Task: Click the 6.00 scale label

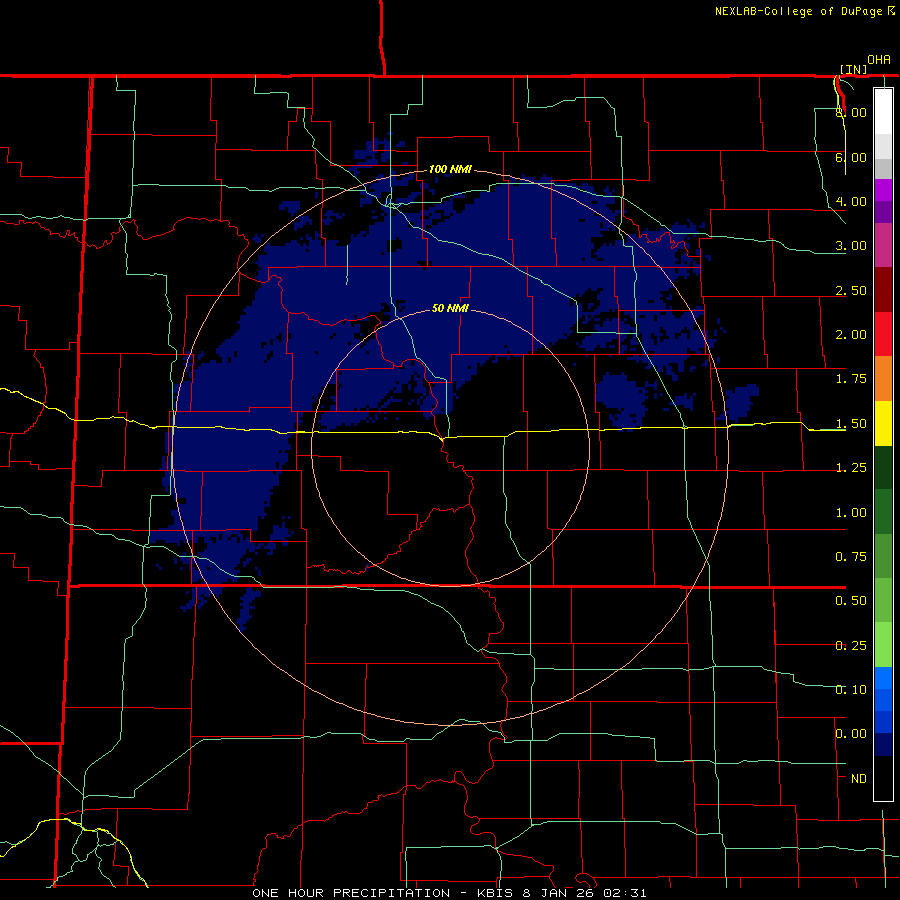Action: [851, 157]
